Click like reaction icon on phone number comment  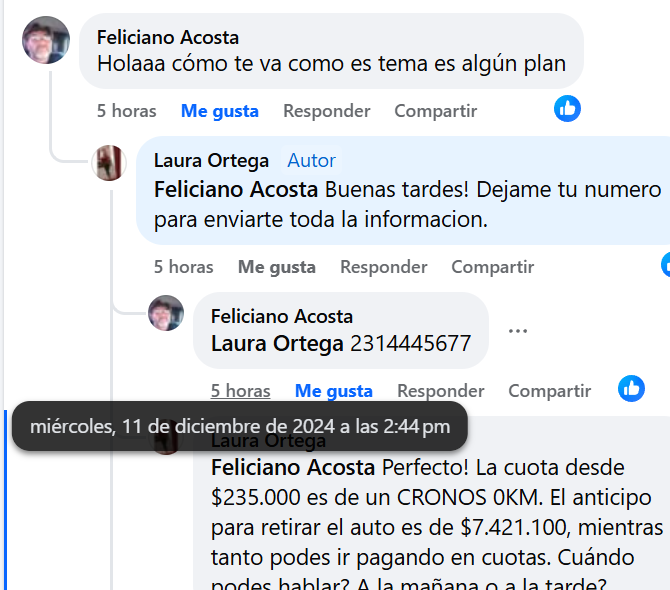tap(631, 388)
